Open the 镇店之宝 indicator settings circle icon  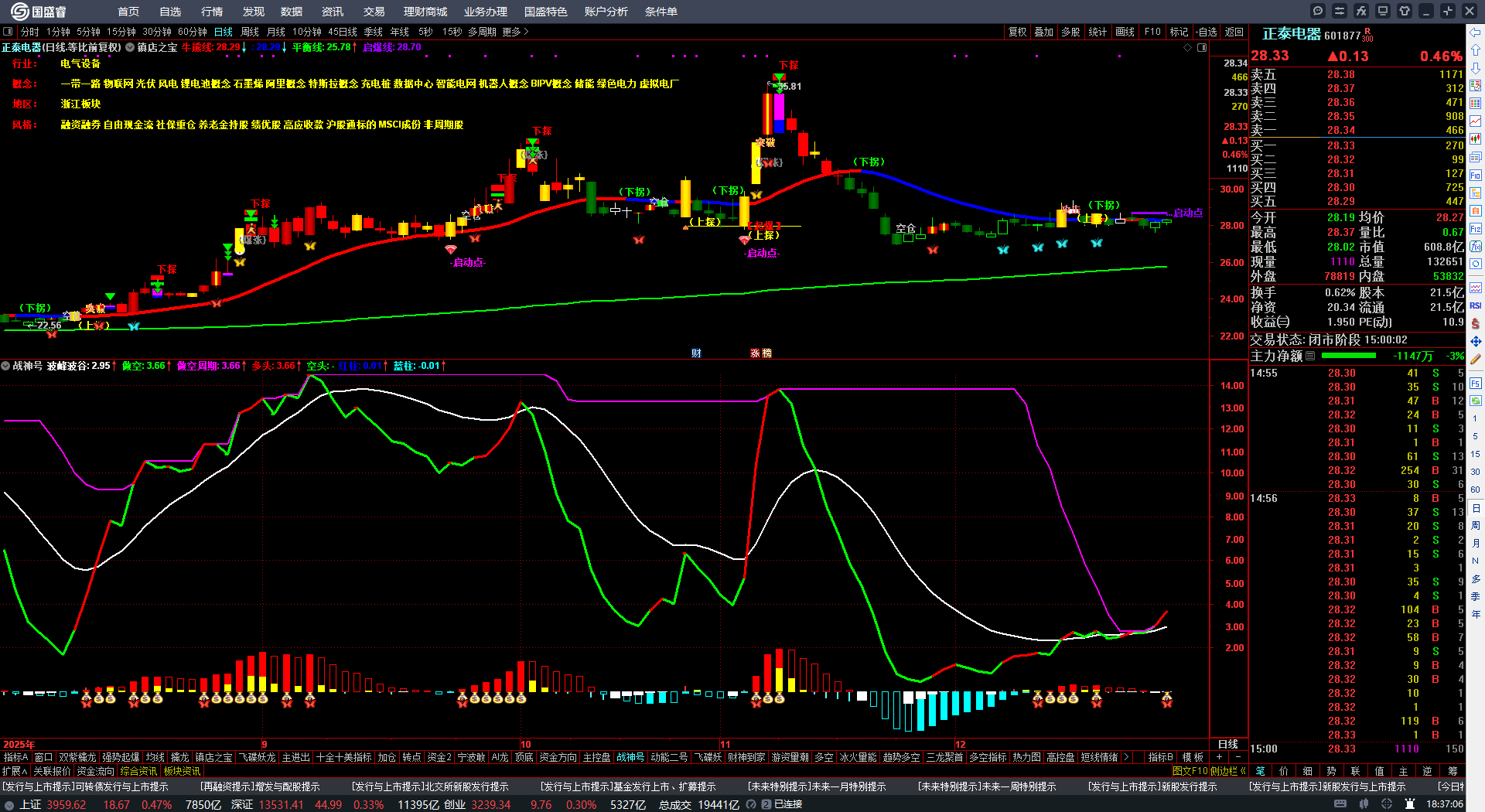[131, 48]
